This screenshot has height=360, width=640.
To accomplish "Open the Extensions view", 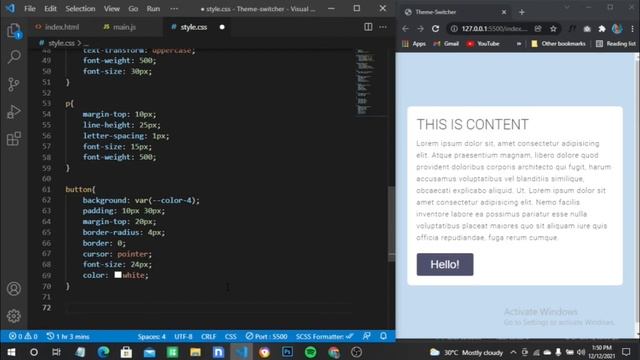I will point(13,139).
